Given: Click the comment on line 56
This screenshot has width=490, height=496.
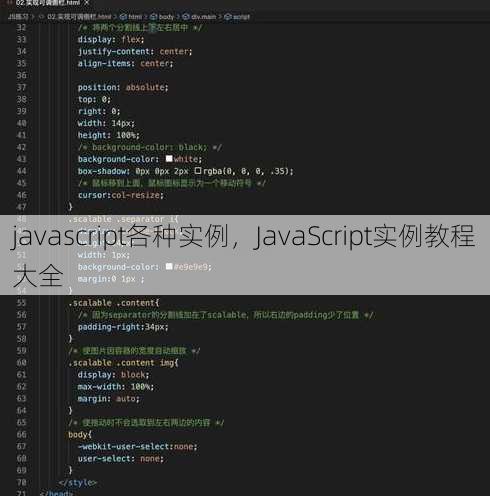Looking at the screenshot, I should pos(226,315).
